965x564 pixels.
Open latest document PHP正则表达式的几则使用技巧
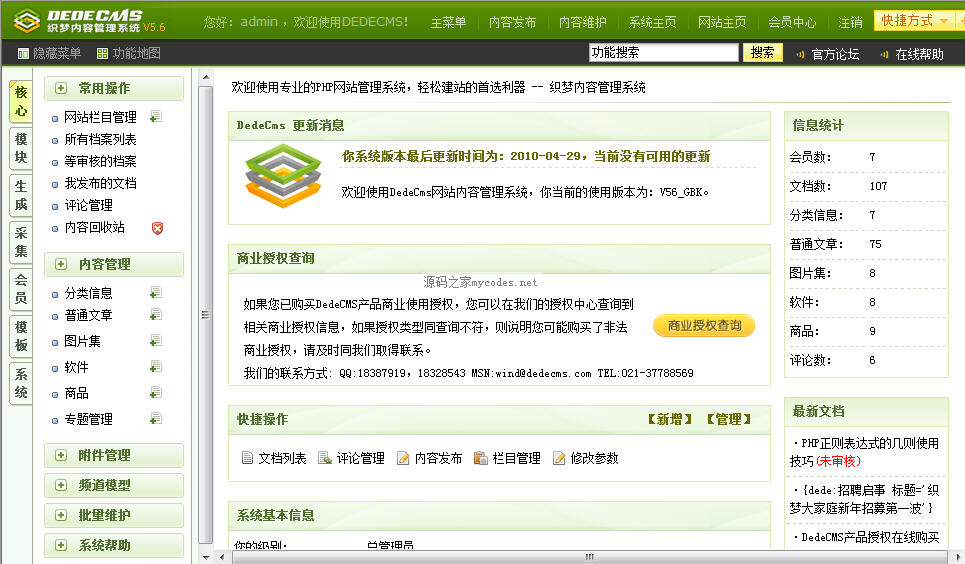point(865,452)
